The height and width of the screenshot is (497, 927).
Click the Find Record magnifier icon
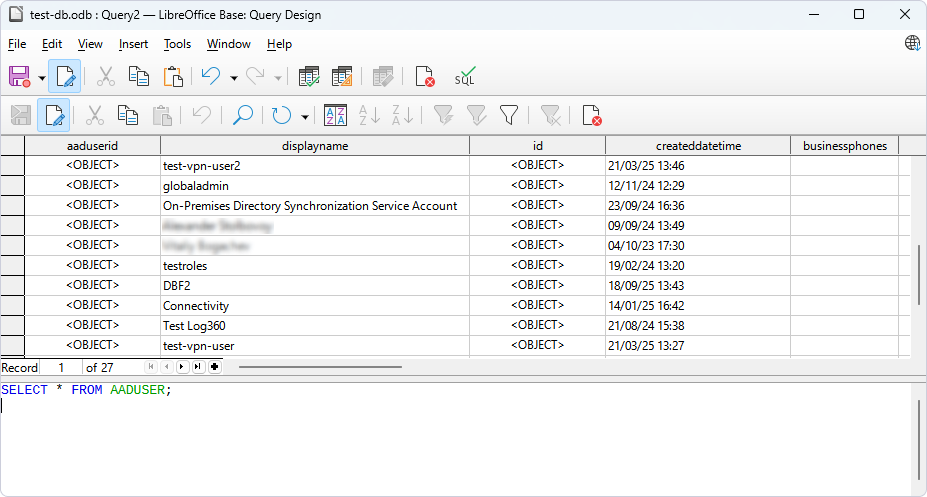242,116
